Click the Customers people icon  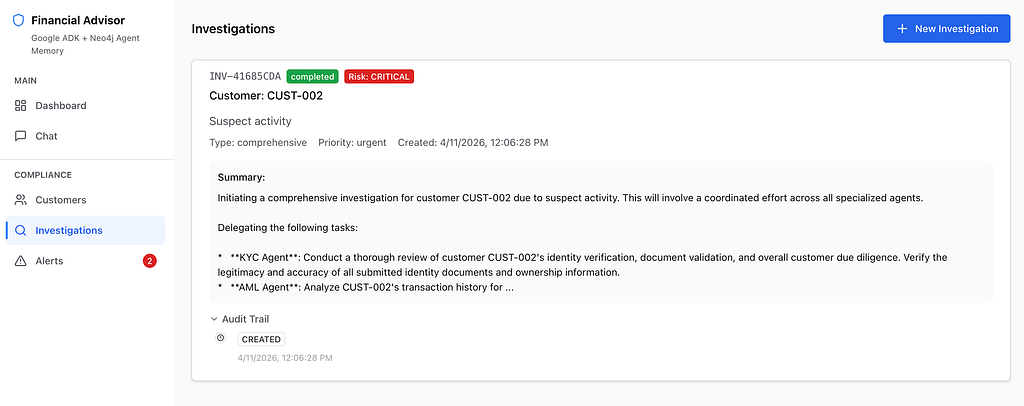(20, 200)
